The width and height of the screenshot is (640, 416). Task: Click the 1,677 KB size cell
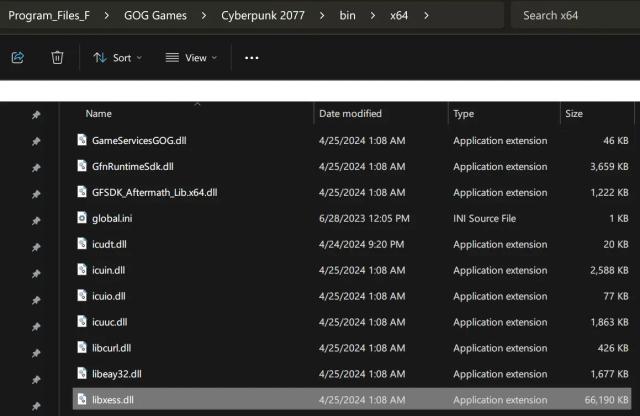[609, 374]
